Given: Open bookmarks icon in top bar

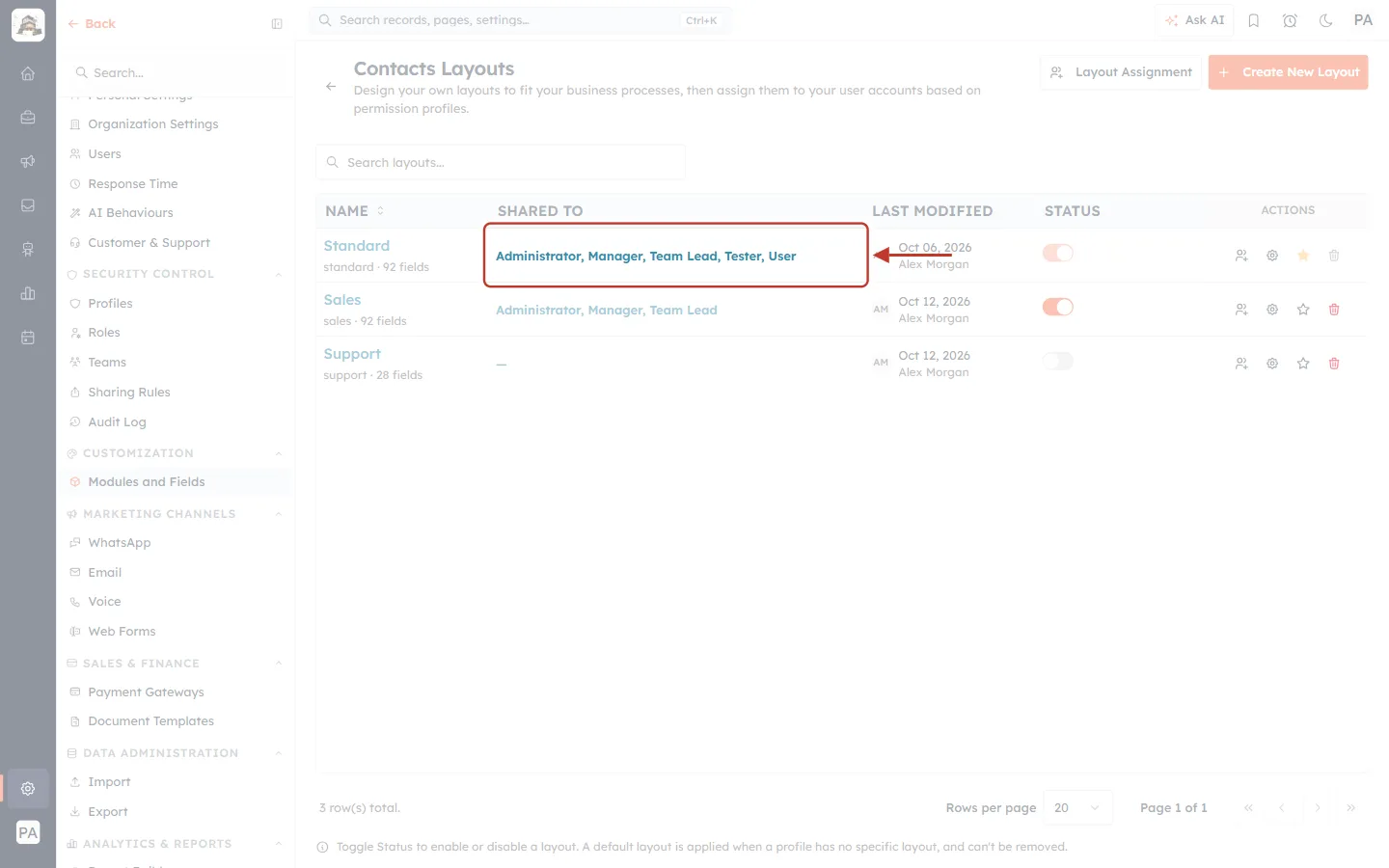Looking at the screenshot, I should pyautogui.click(x=1254, y=20).
